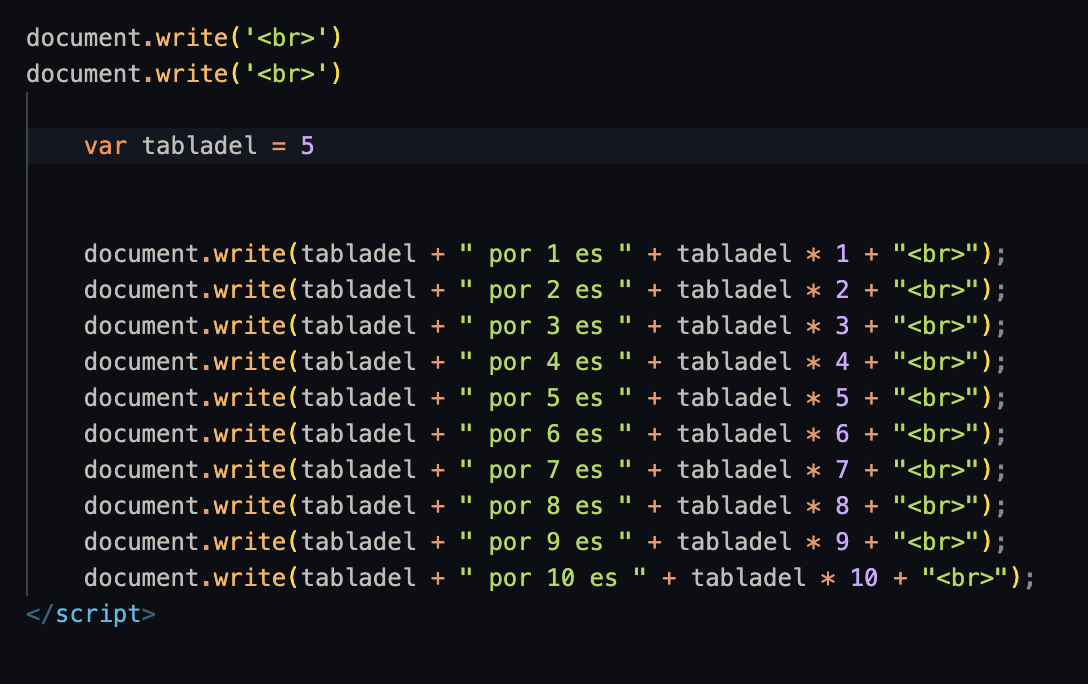Click the semicolon ending the "por 6 es" line
The width and height of the screenshot is (1088, 684).
(1000, 434)
